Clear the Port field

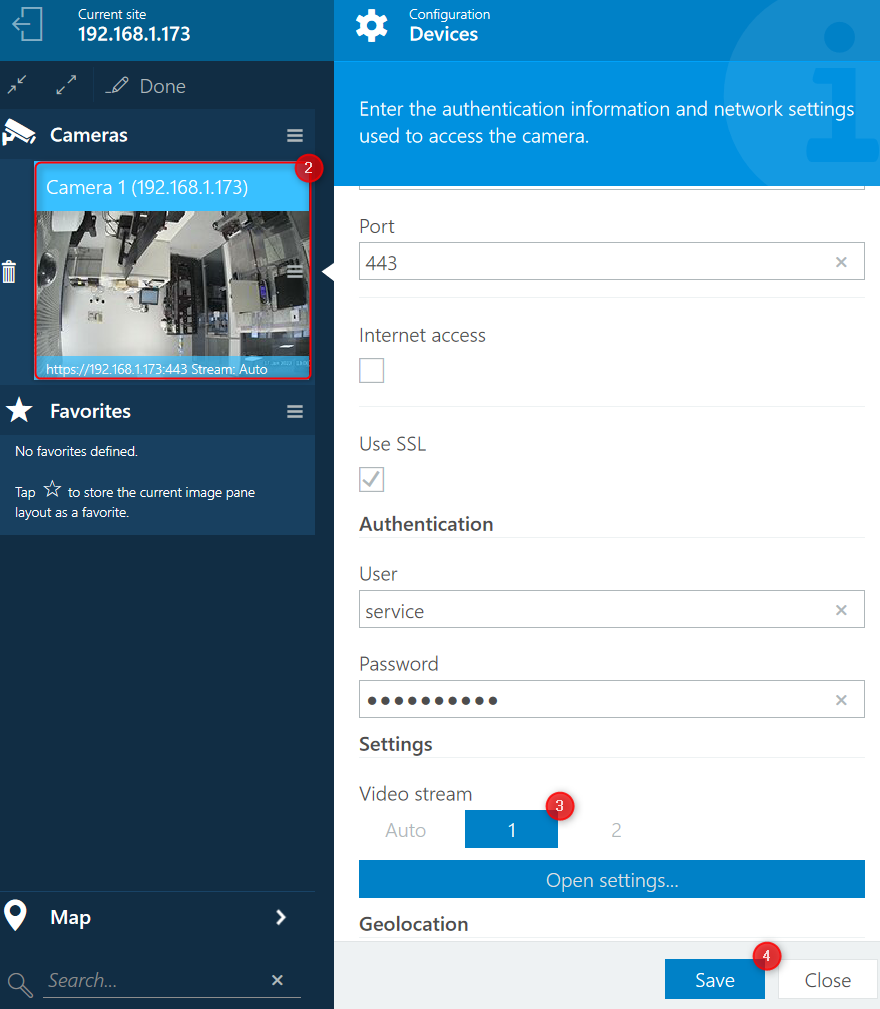[x=841, y=262]
